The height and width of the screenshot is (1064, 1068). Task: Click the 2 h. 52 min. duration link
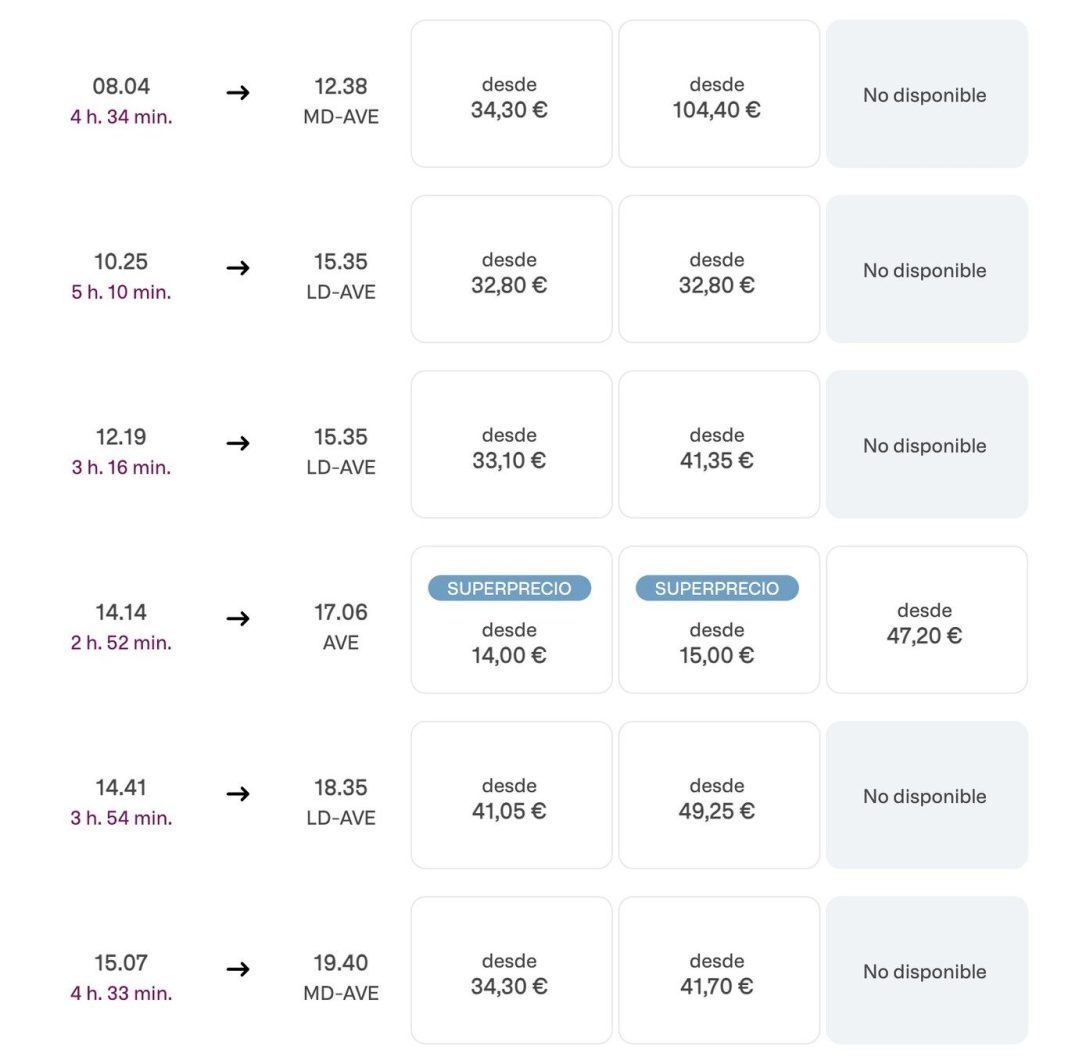[121, 643]
